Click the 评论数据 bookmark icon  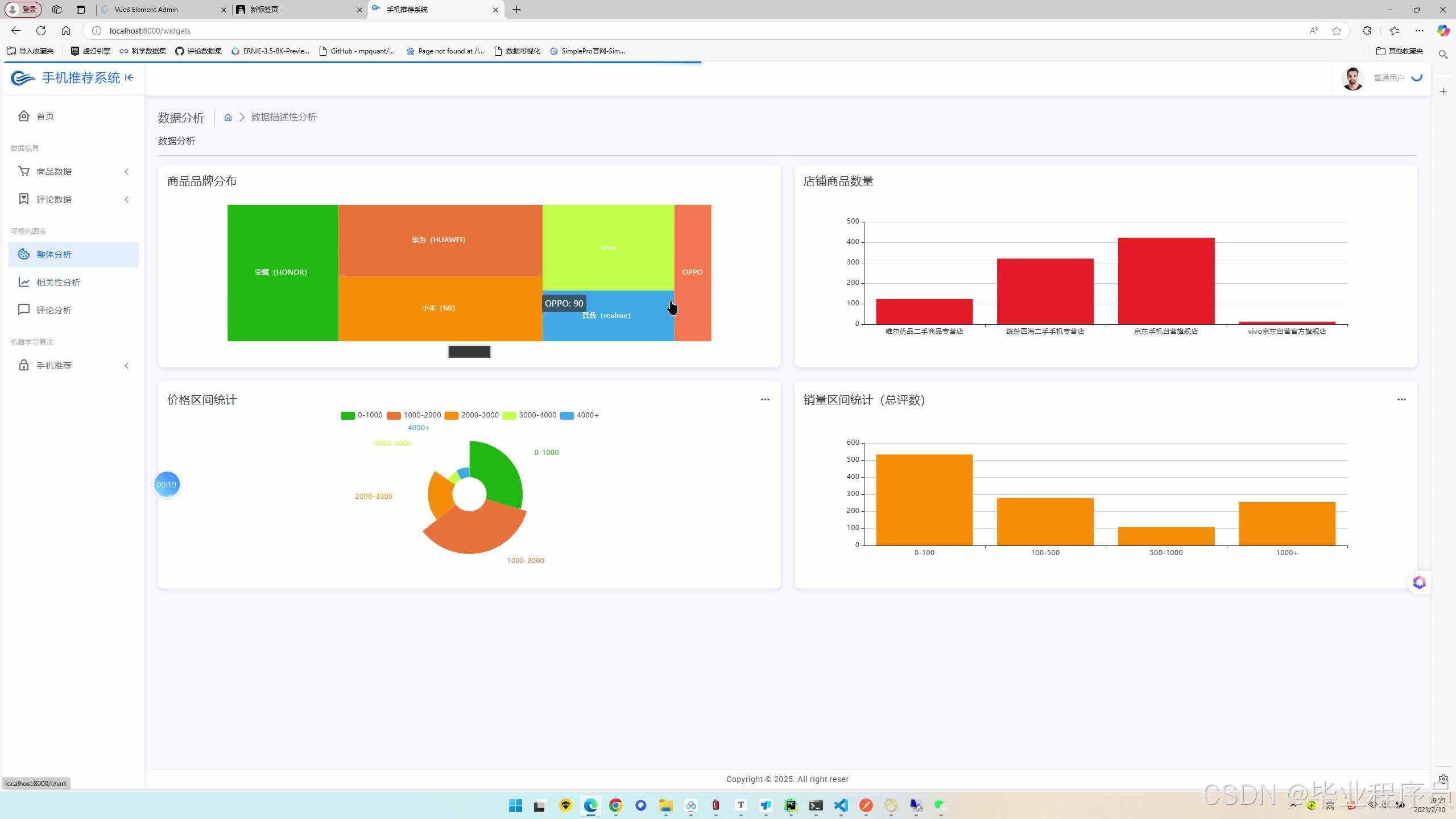coord(24,199)
